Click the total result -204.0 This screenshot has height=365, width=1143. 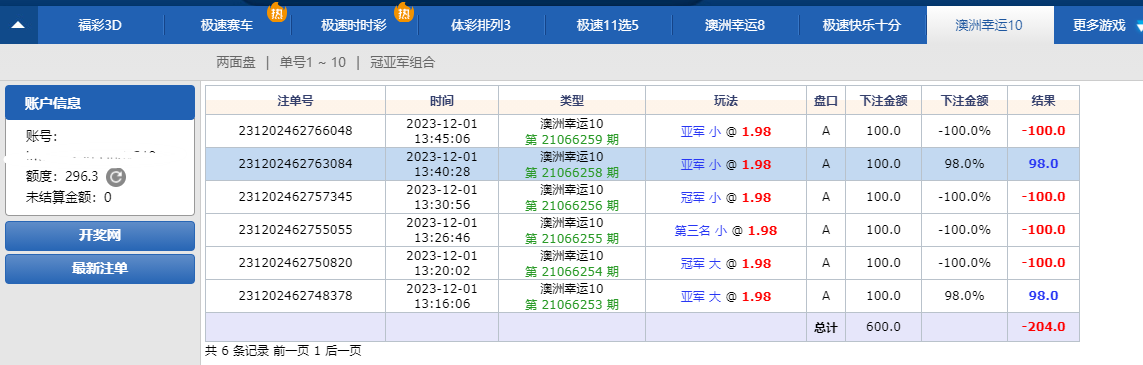[1043, 327]
